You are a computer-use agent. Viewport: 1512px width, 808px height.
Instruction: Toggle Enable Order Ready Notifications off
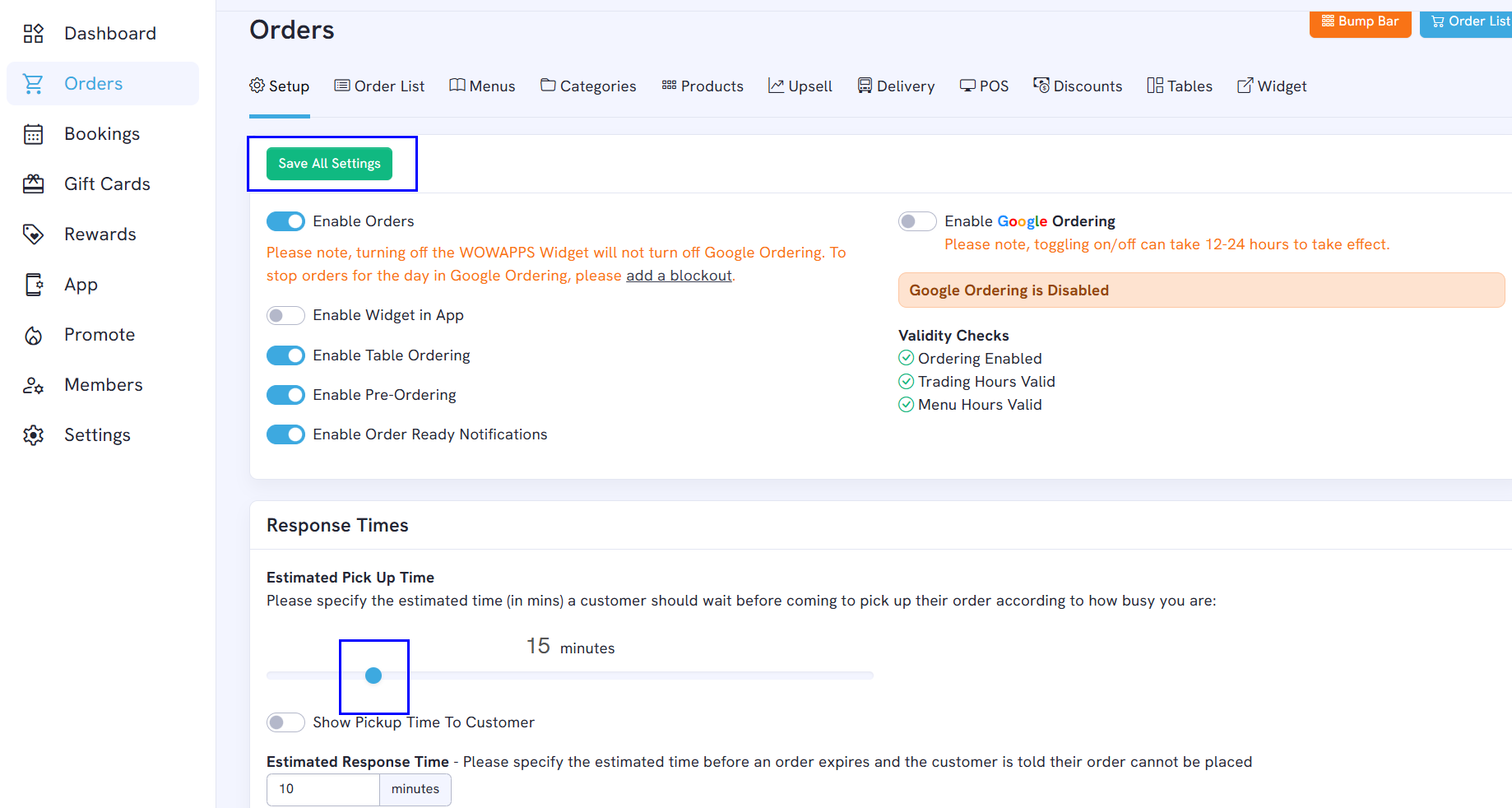(285, 434)
